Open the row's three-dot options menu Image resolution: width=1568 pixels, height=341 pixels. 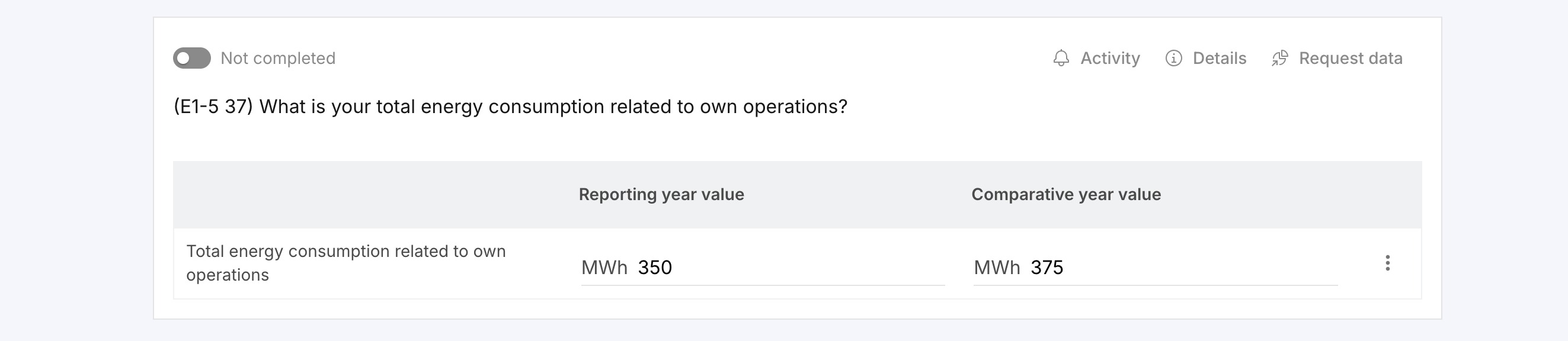click(x=1387, y=263)
